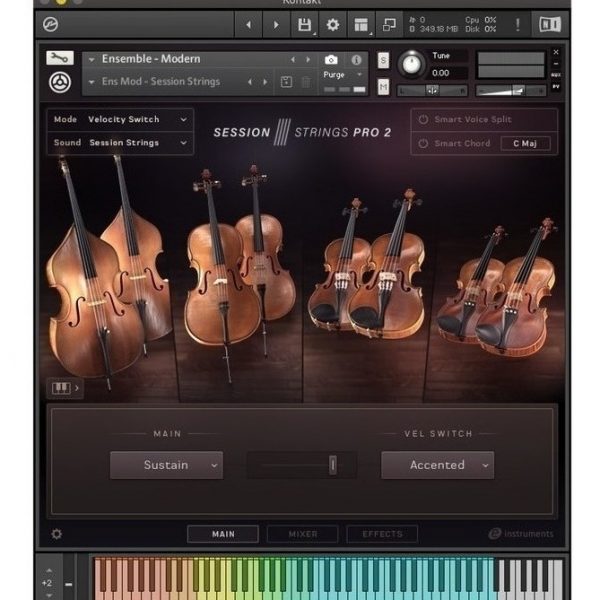Click the e-instruments link at bottom right

pos(521,533)
